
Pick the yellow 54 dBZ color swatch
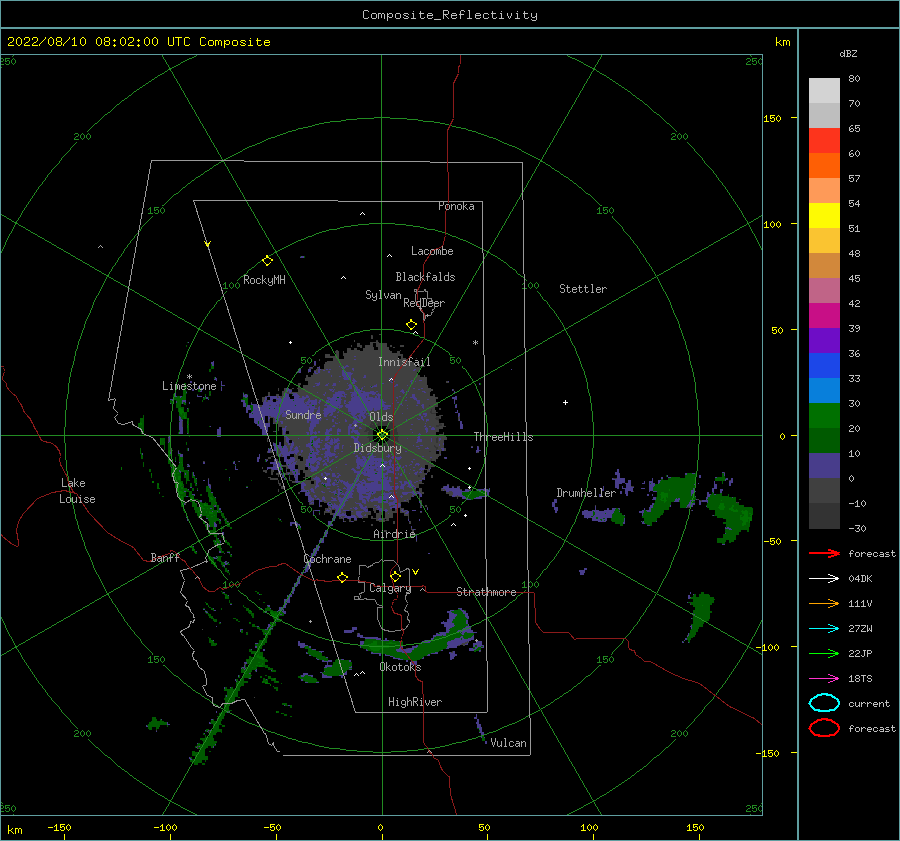click(x=824, y=216)
